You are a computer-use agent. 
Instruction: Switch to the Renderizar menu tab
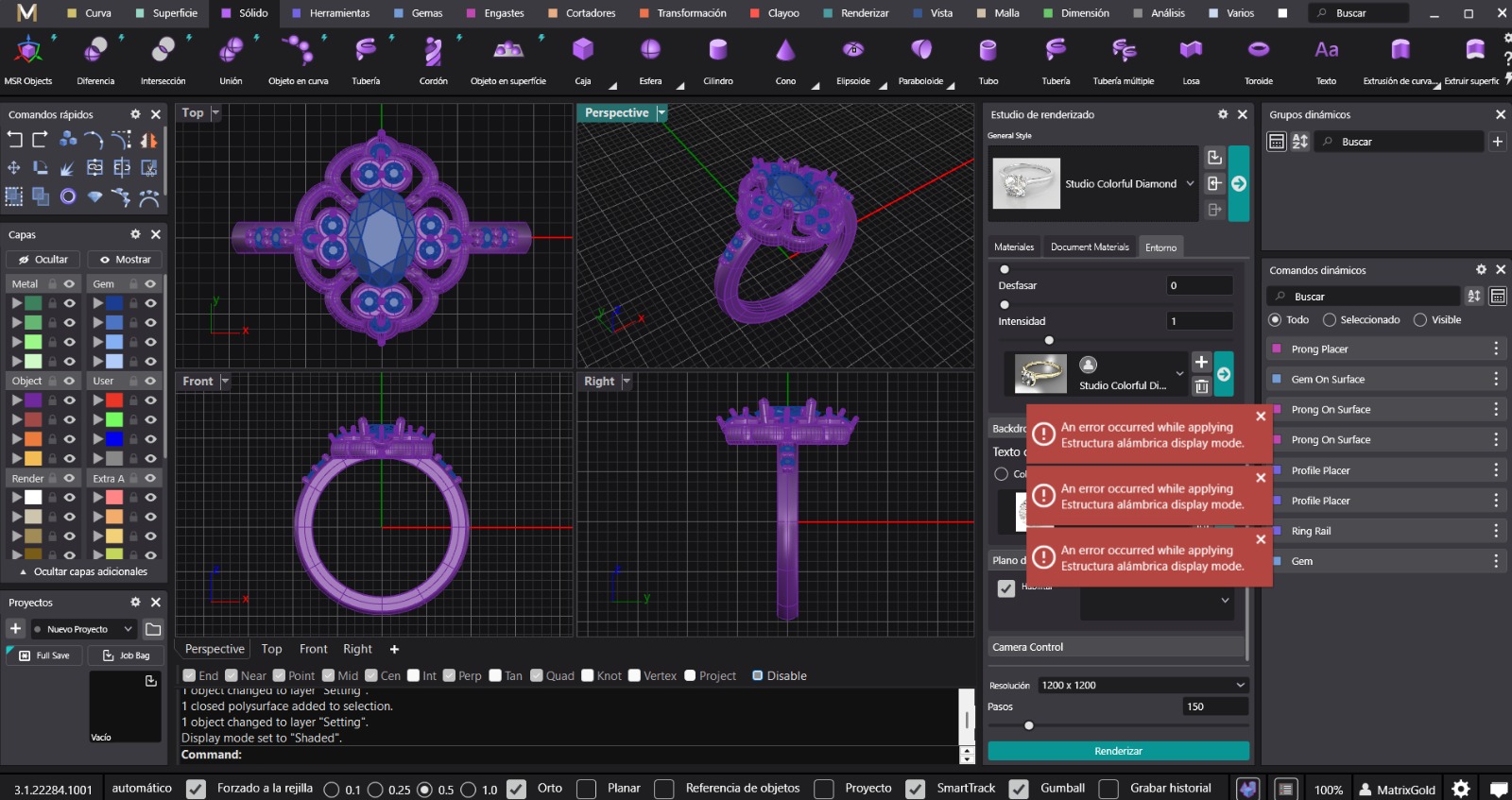856,13
